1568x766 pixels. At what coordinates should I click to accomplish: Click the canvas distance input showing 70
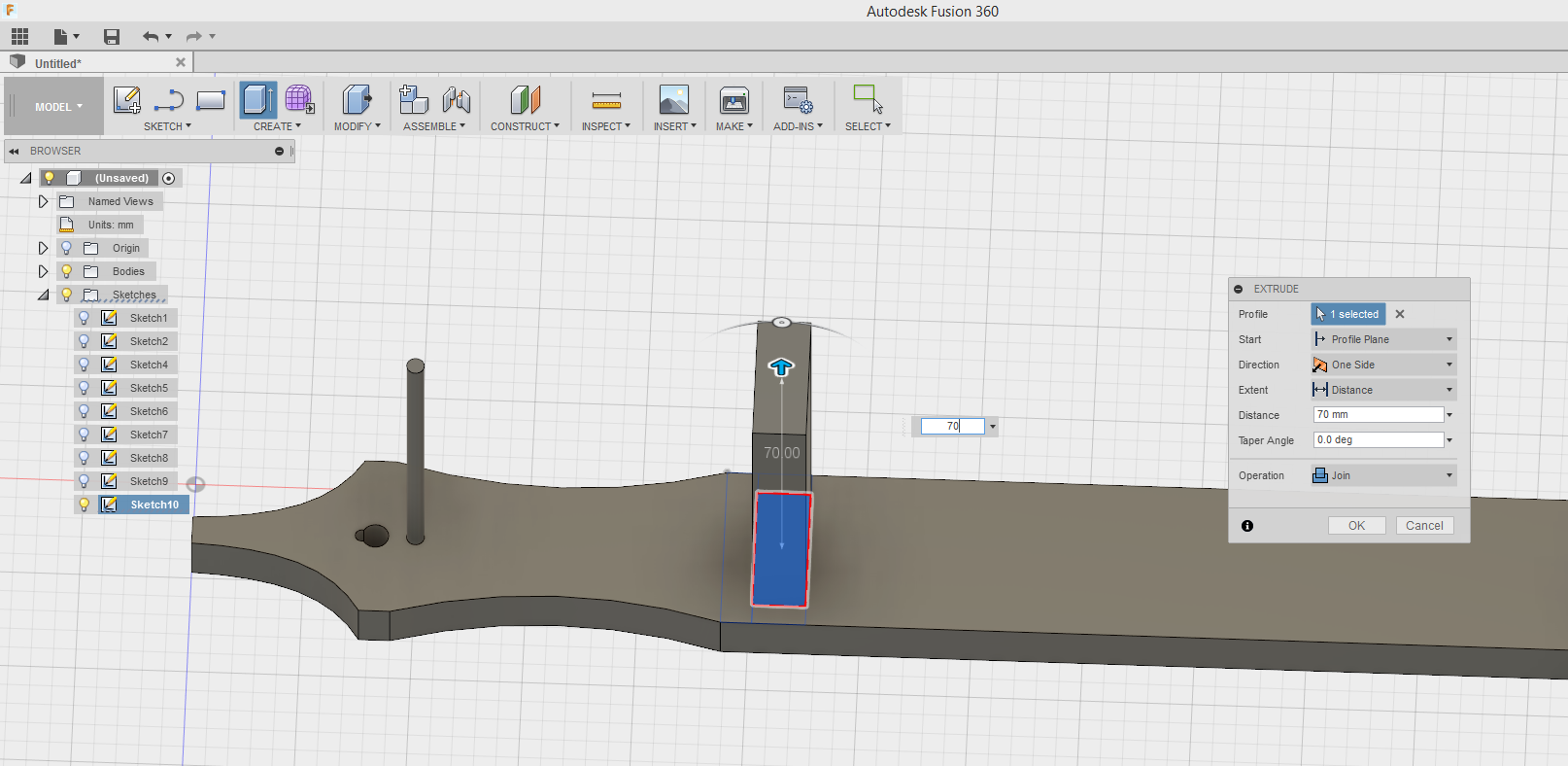[952, 426]
